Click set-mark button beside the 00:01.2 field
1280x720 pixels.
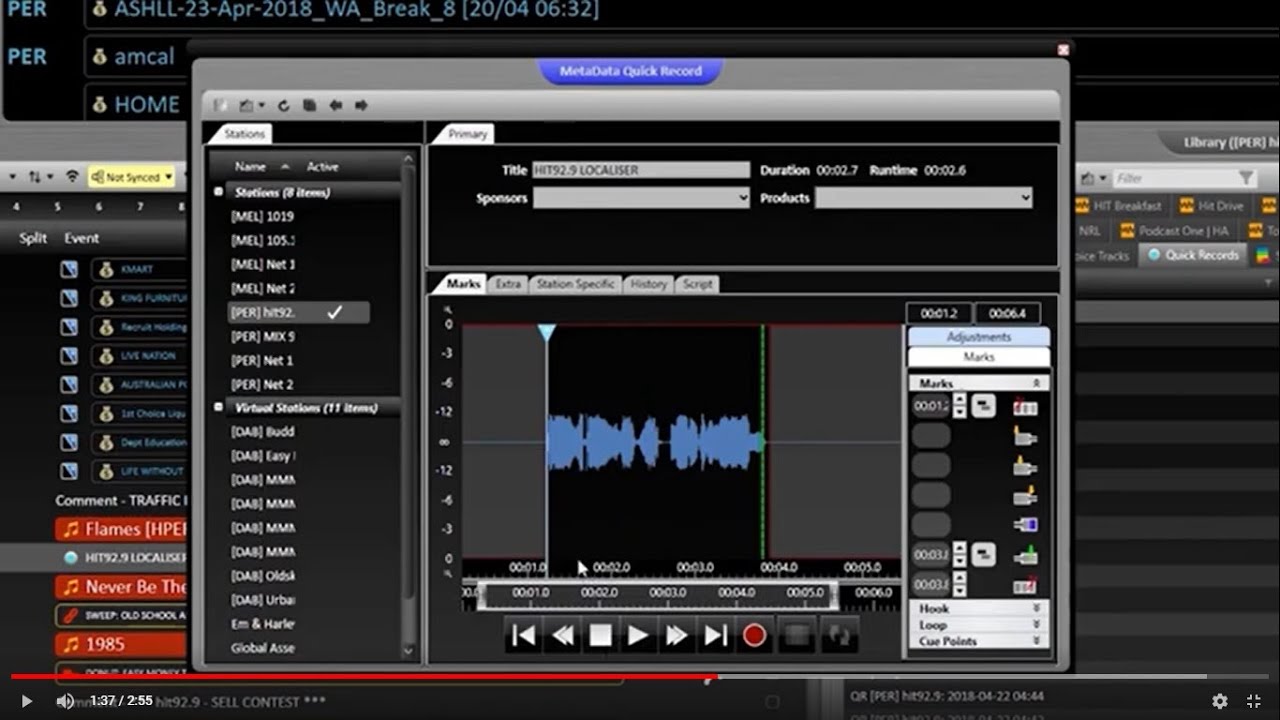point(984,406)
